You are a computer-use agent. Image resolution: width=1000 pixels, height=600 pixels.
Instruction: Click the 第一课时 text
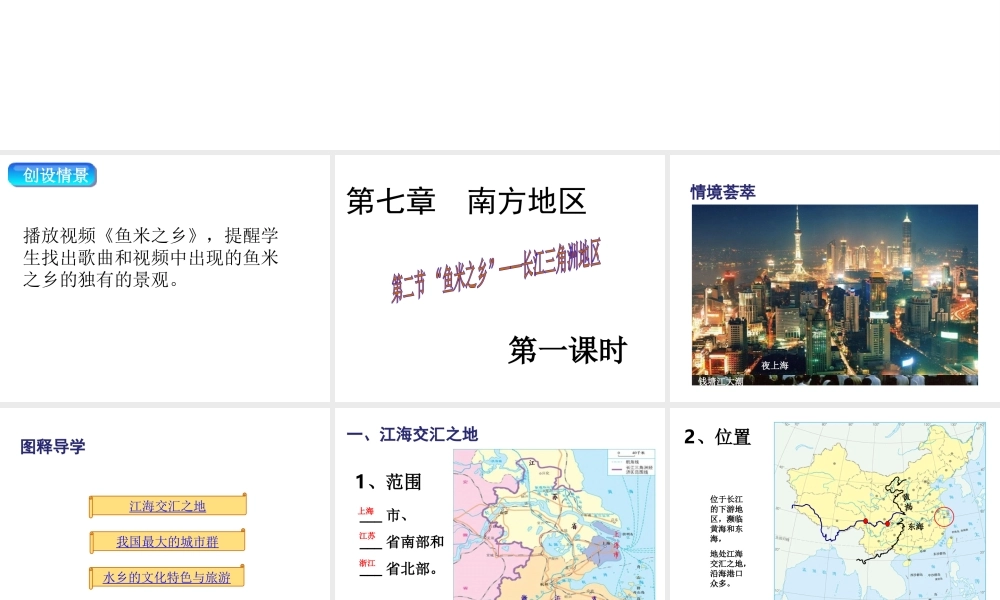[568, 351]
